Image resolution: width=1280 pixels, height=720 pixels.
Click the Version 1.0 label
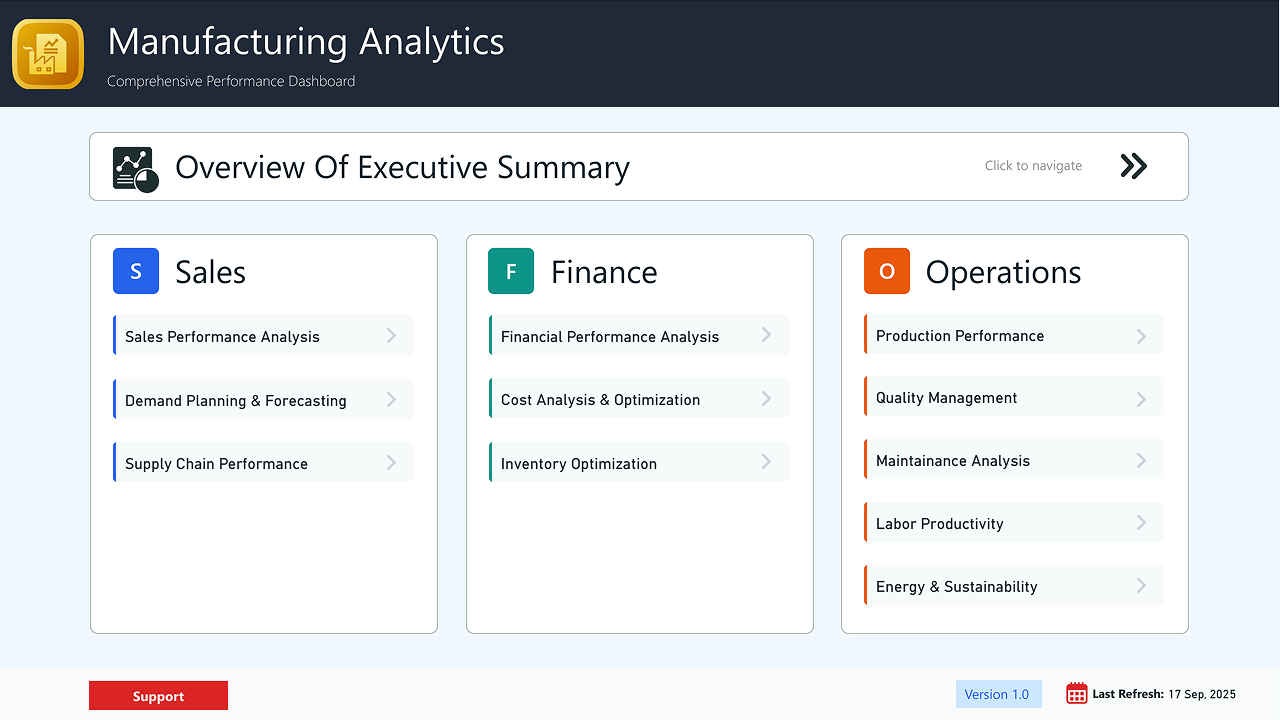click(x=997, y=694)
